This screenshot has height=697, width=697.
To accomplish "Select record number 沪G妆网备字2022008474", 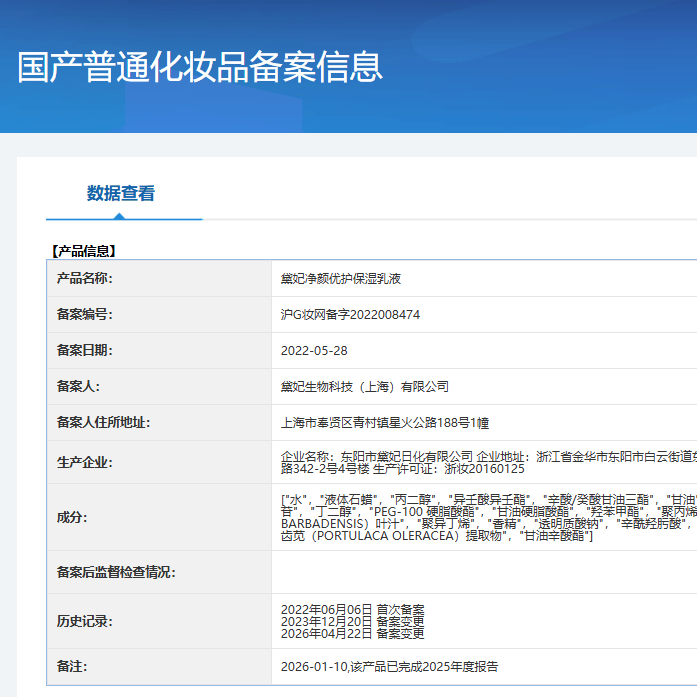I will 350,315.
